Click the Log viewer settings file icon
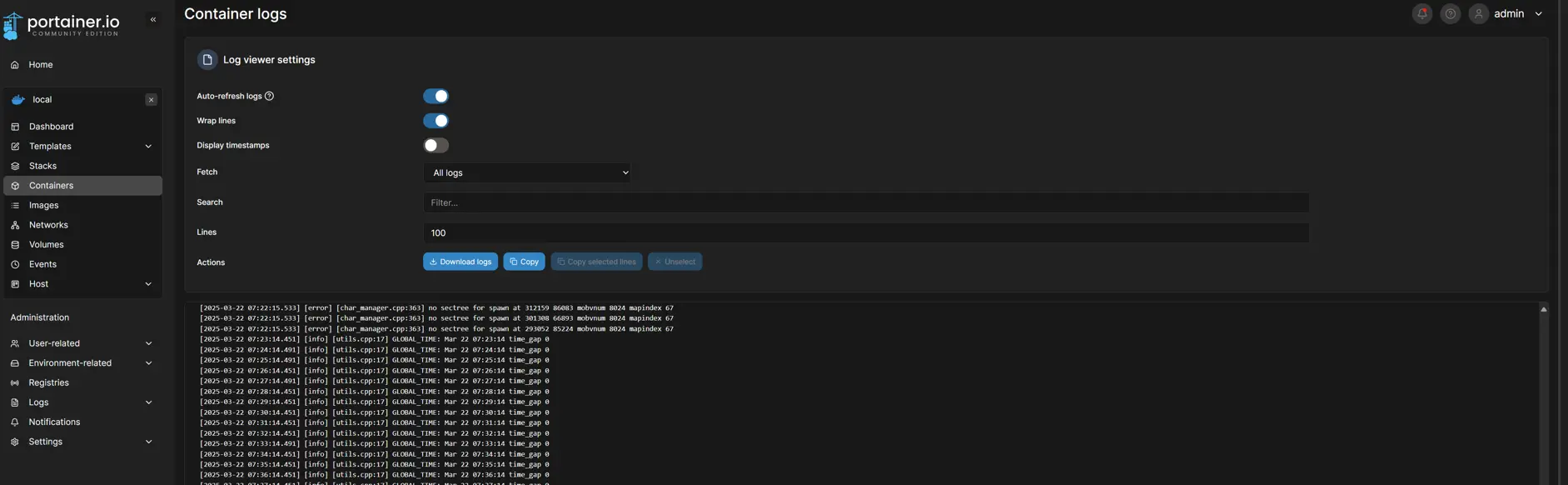The width and height of the screenshot is (1568, 485). point(207,60)
